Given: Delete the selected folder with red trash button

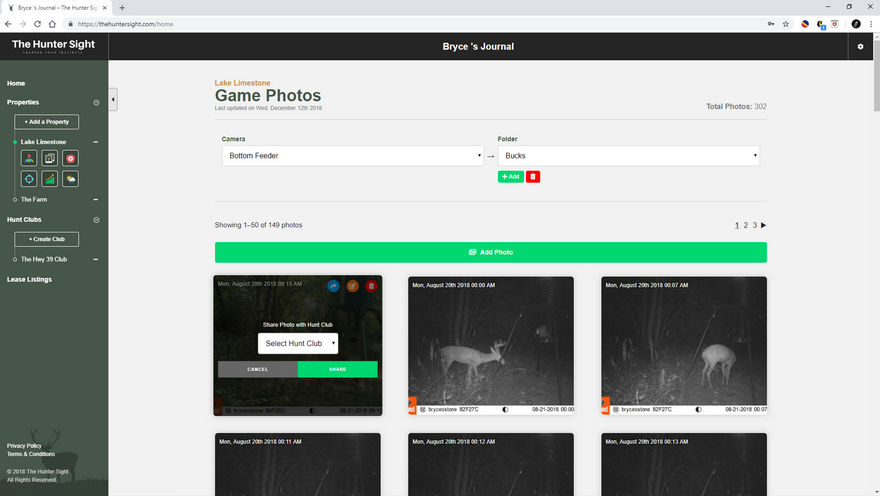Looking at the screenshot, I should pyautogui.click(x=533, y=177).
